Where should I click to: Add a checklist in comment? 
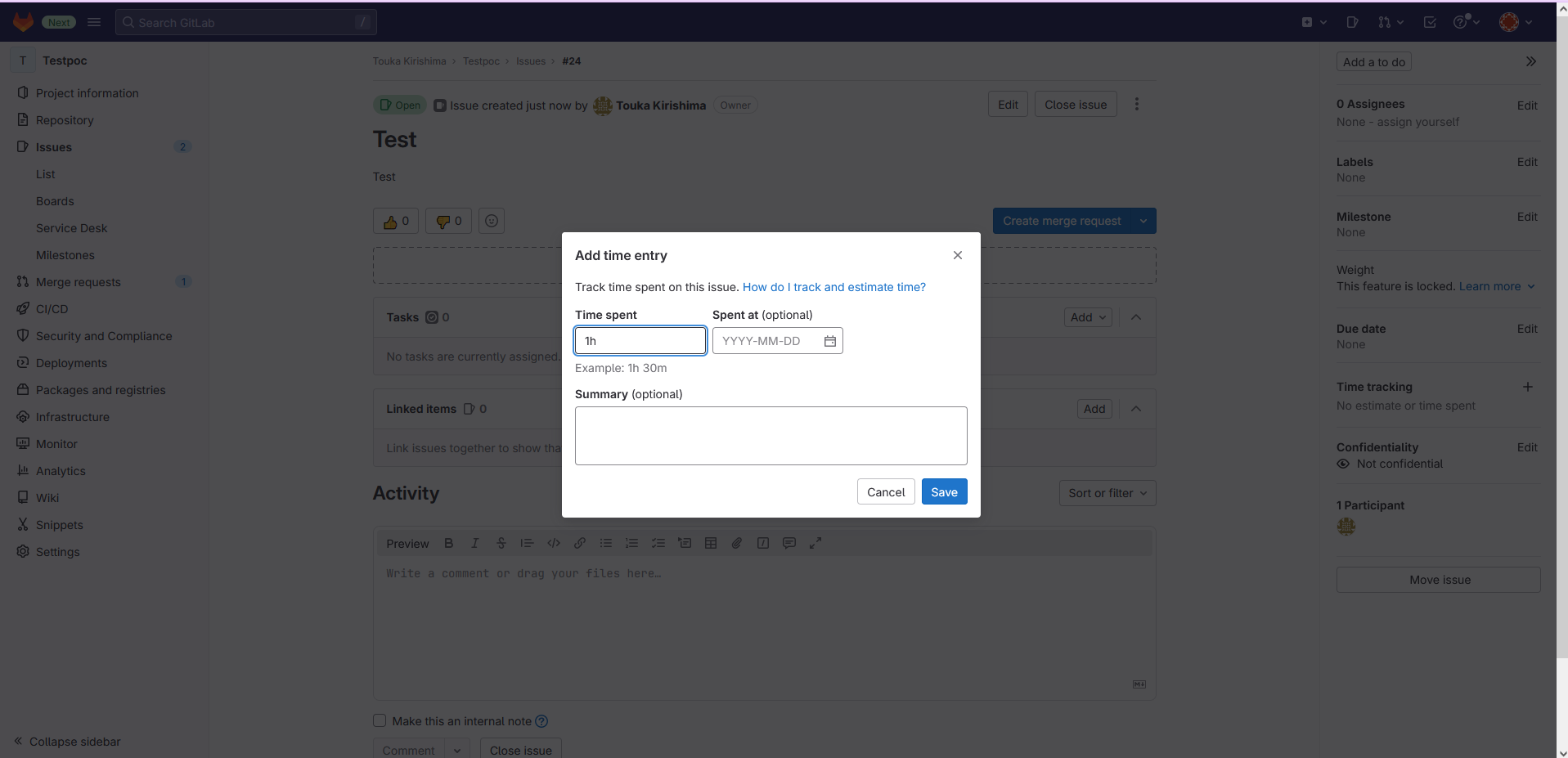coord(658,543)
